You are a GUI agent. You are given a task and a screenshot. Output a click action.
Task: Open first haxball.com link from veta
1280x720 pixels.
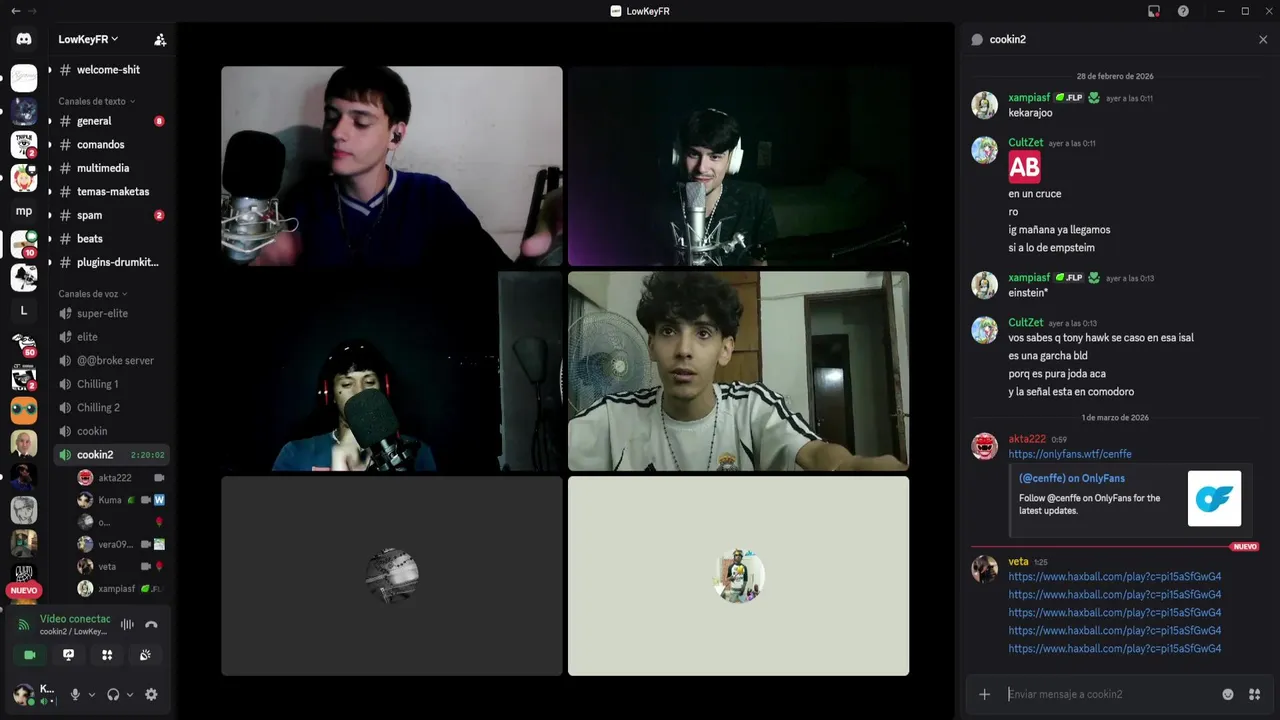(1114, 577)
